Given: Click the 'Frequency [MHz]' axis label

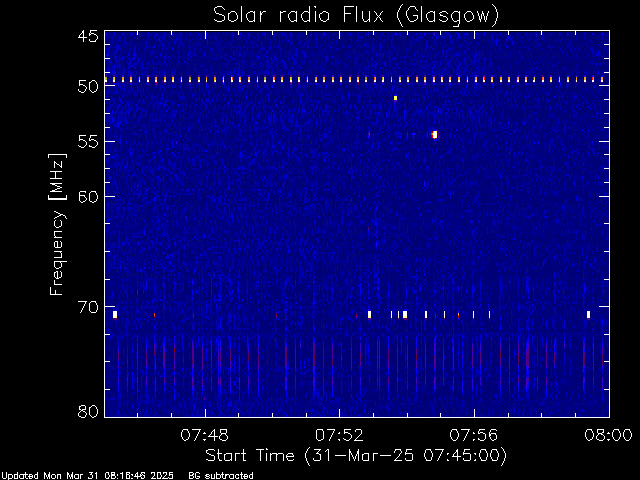Looking at the screenshot, I should tap(57, 224).
